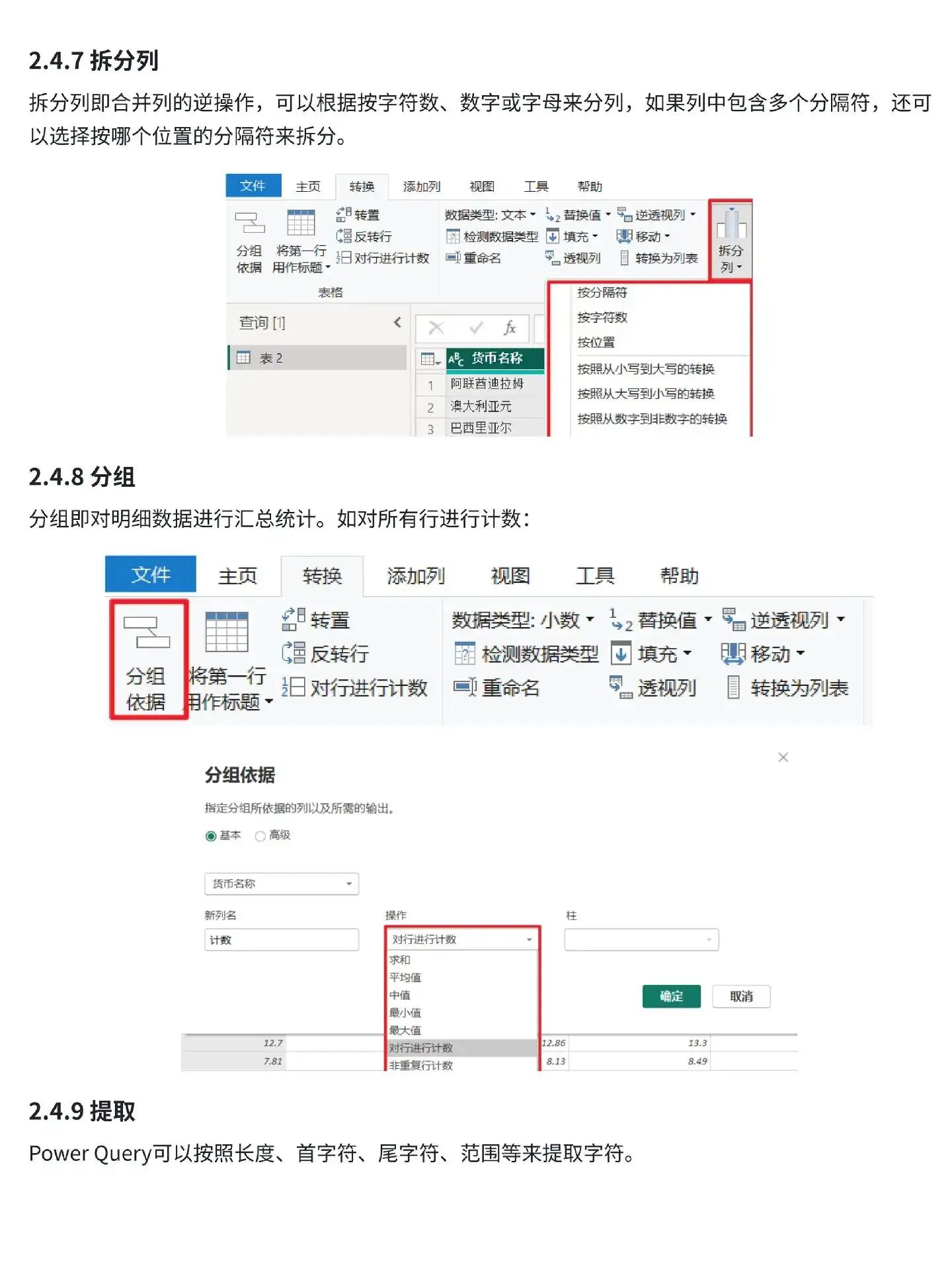This screenshot has height=1270, width=952.
Task: Select the 表 2 query item
Action: [318, 358]
